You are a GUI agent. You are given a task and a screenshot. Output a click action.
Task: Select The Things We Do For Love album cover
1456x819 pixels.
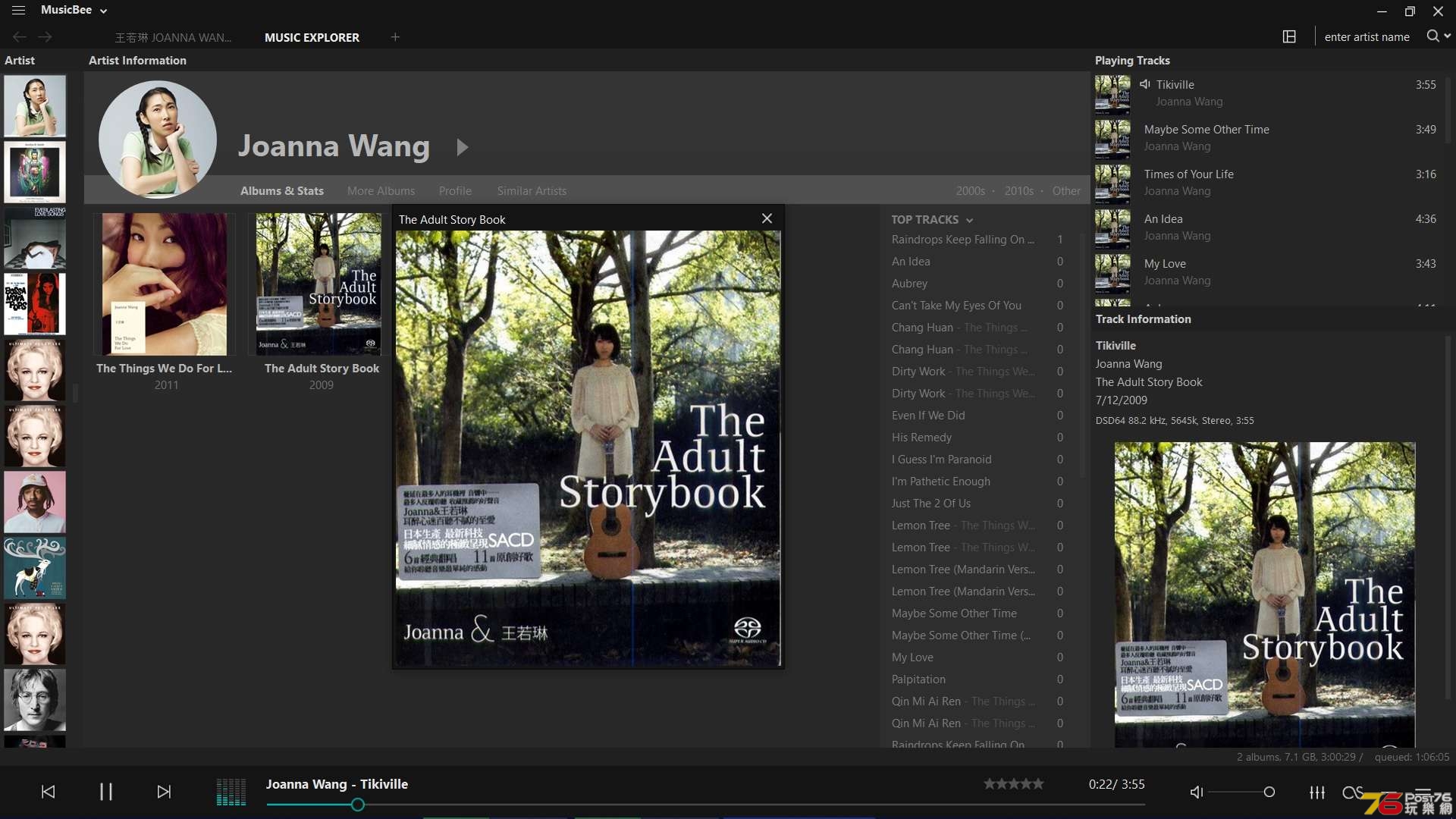(165, 284)
